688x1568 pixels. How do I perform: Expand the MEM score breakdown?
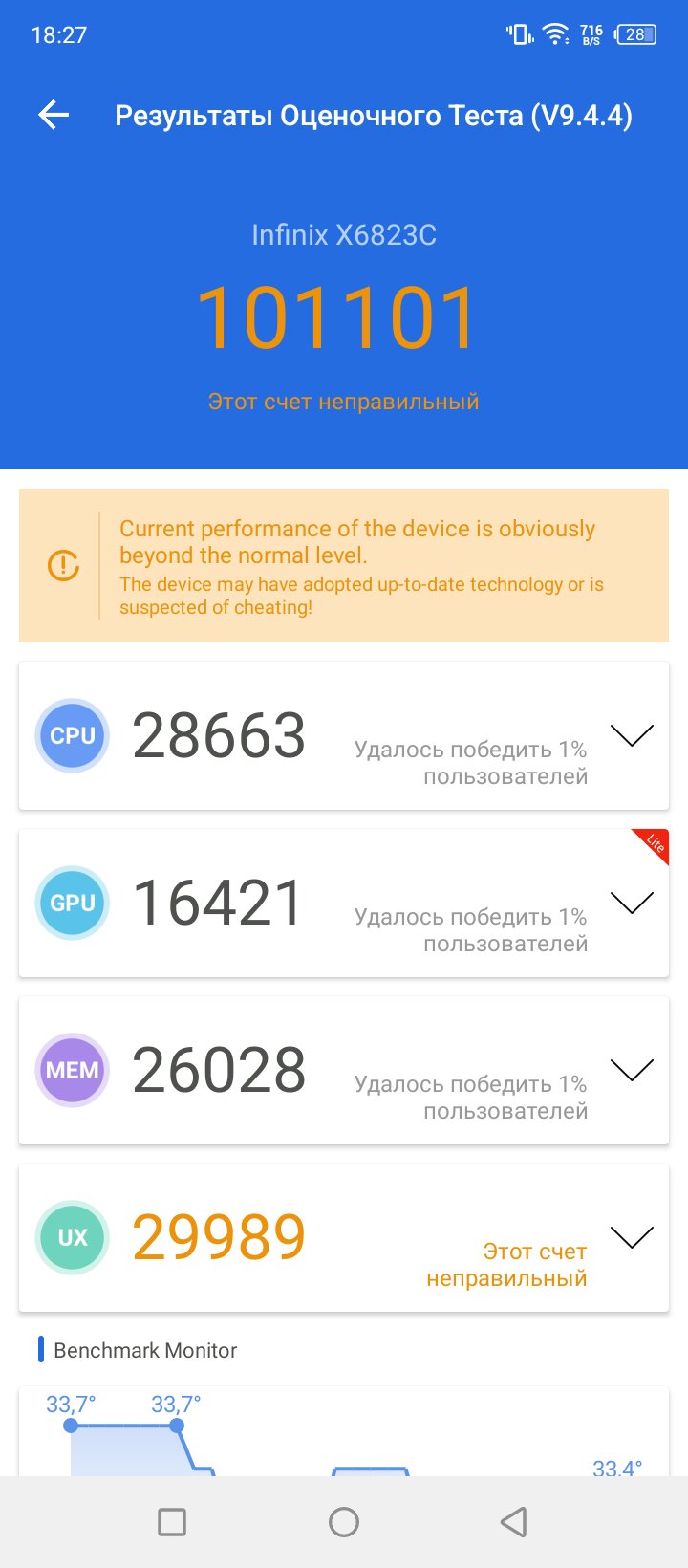click(632, 1070)
